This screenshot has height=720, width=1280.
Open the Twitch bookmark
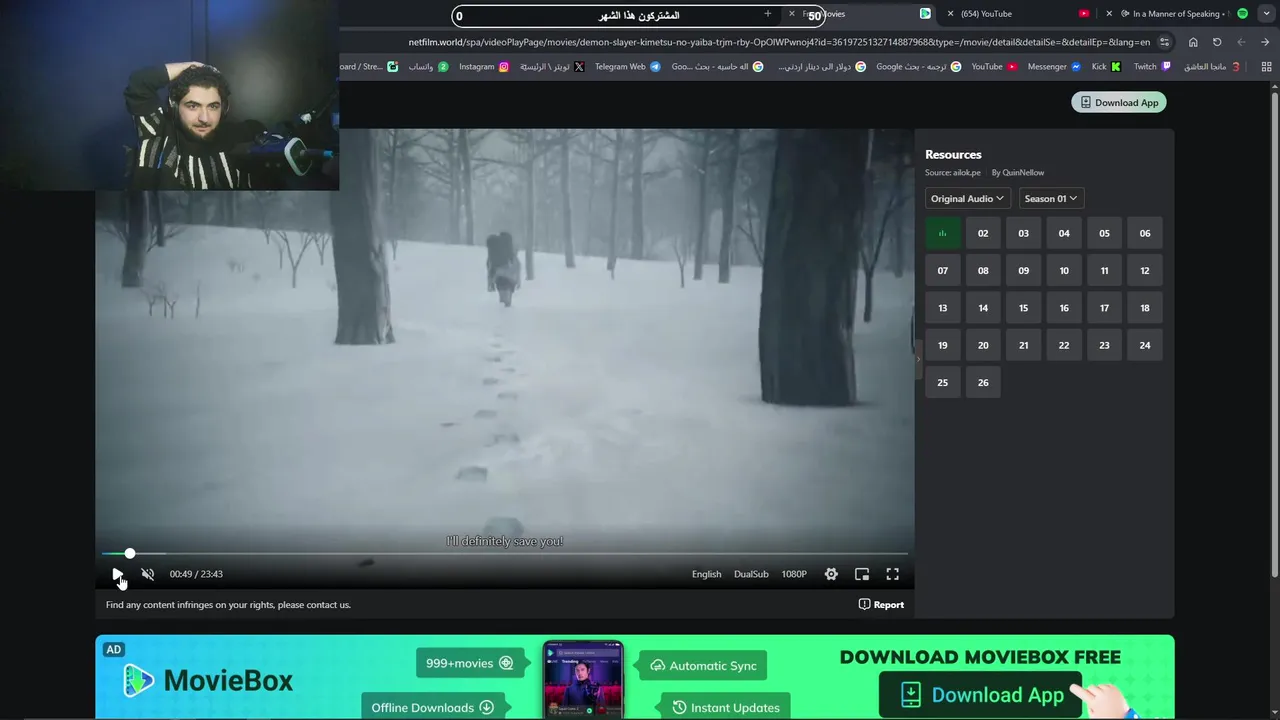point(1152,67)
